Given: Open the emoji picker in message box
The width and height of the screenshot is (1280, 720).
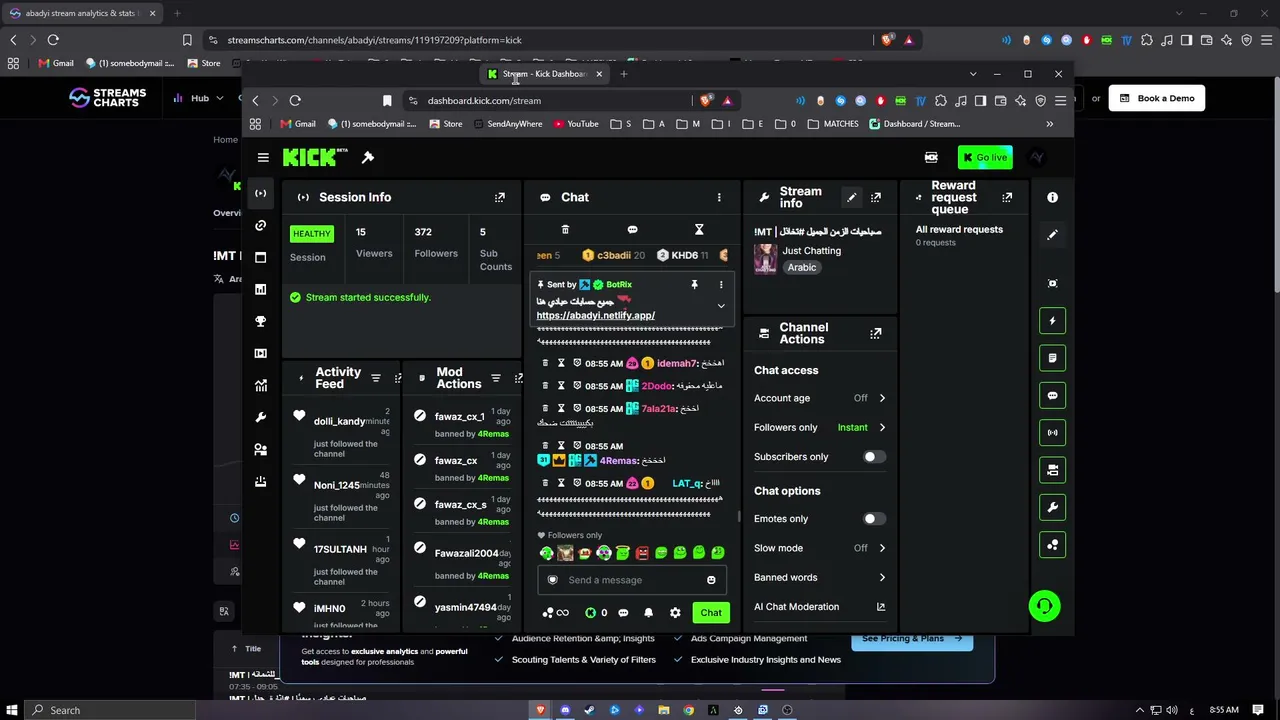Looking at the screenshot, I should tap(711, 580).
